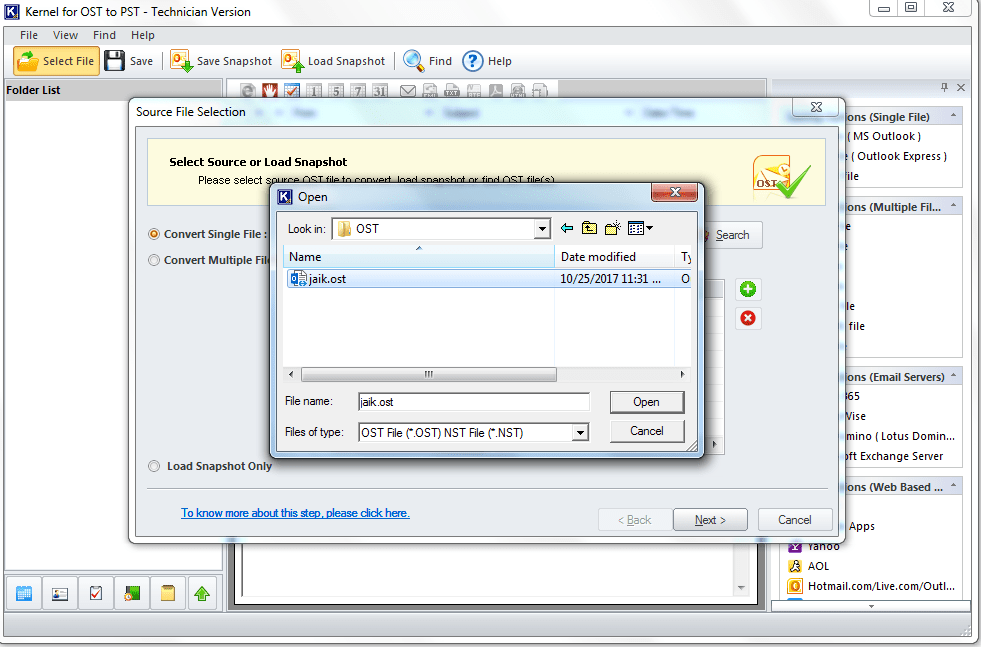Collapse the Saving Options (Web Based) section
981x647 pixels.
click(953, 486)
